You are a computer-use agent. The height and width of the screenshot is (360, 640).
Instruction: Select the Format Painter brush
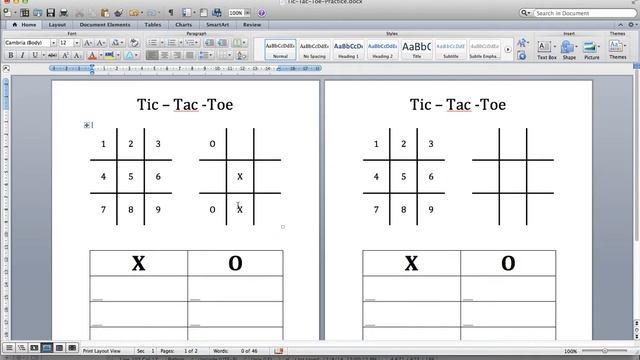tap(118, 13)
